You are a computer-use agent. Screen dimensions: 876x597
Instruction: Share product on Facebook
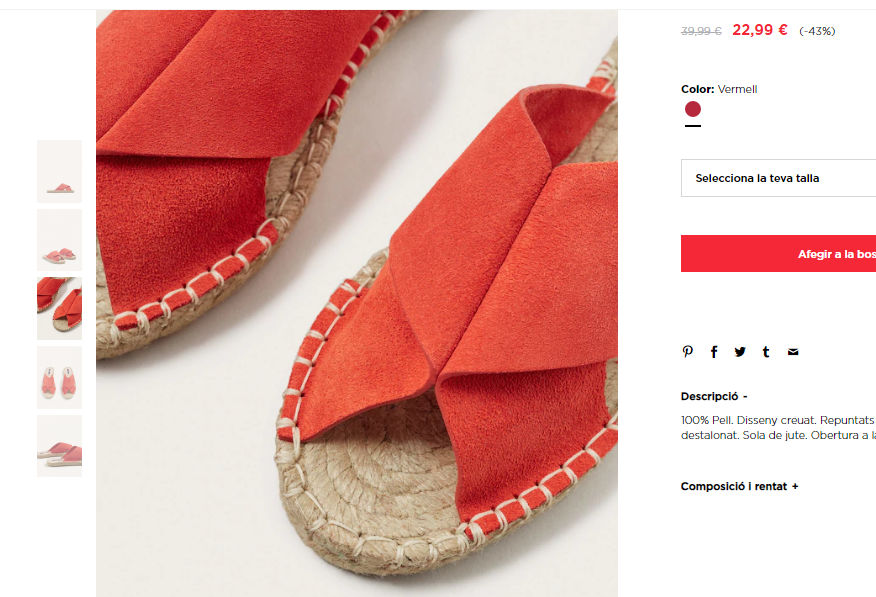pos(714,352)
